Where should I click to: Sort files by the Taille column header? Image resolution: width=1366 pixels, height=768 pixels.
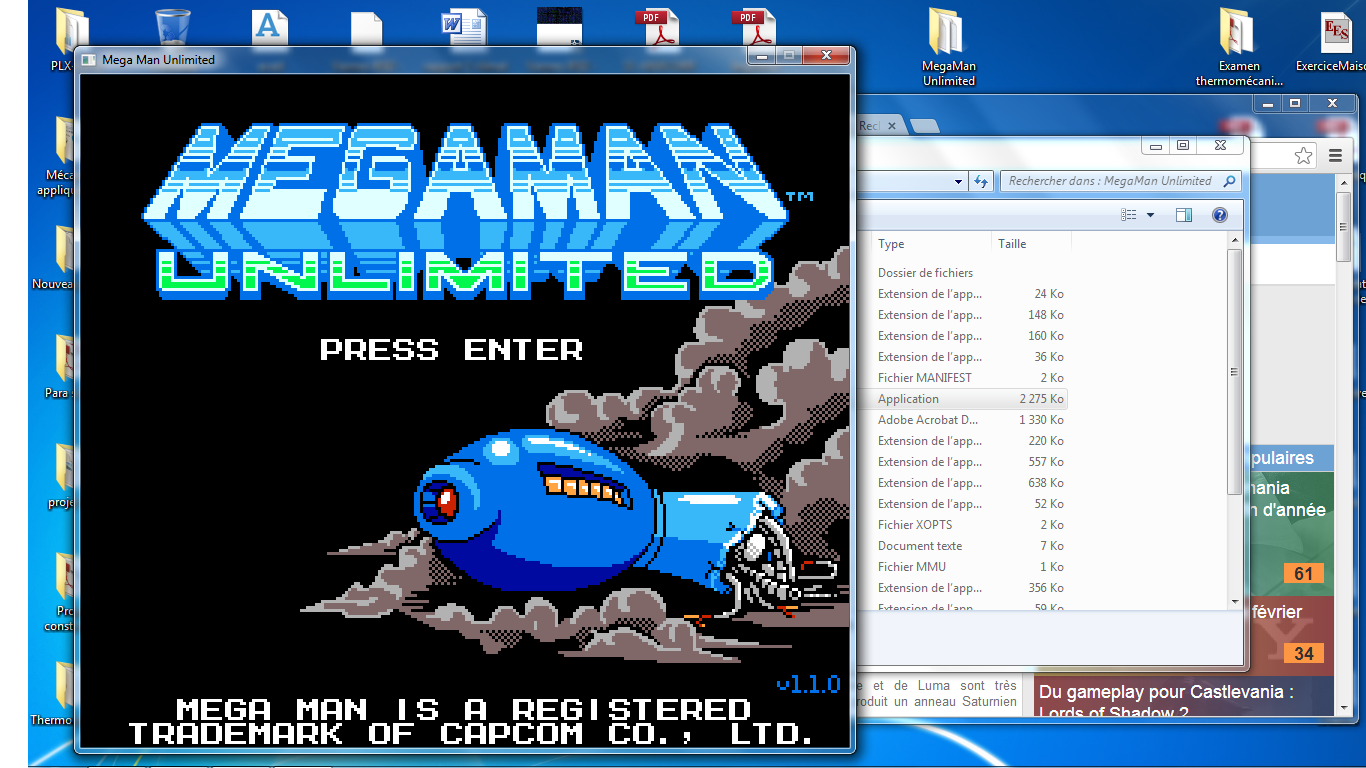tap(1031, 243)
